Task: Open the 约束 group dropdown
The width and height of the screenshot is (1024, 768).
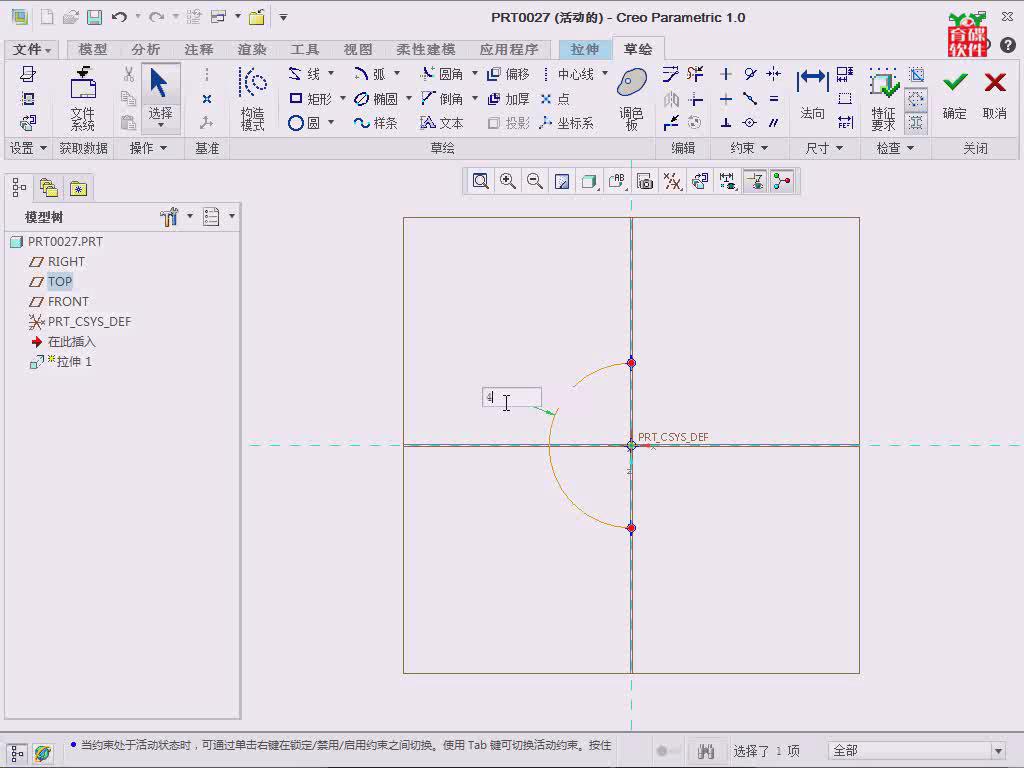Action: pyautogui.click(x=748, y=148)
